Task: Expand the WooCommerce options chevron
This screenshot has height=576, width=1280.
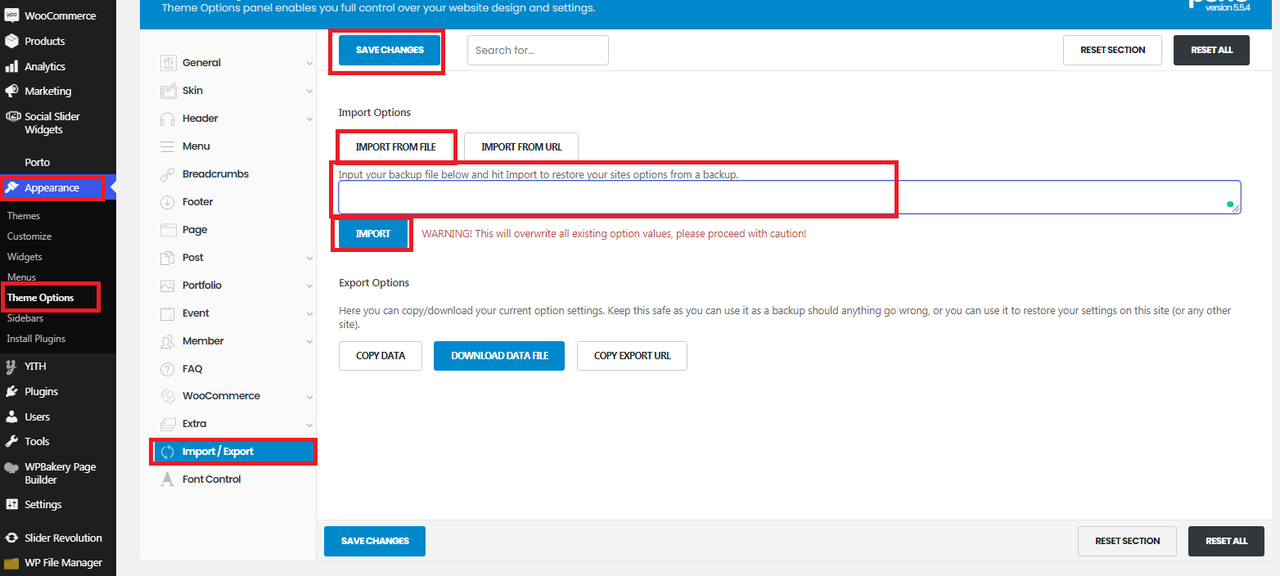Action: pos(309,397)
